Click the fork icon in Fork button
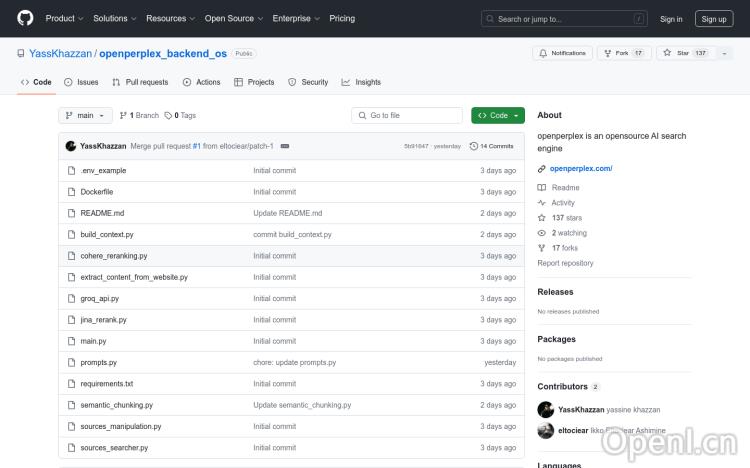 pyautogui.click(x=607, y=53)
